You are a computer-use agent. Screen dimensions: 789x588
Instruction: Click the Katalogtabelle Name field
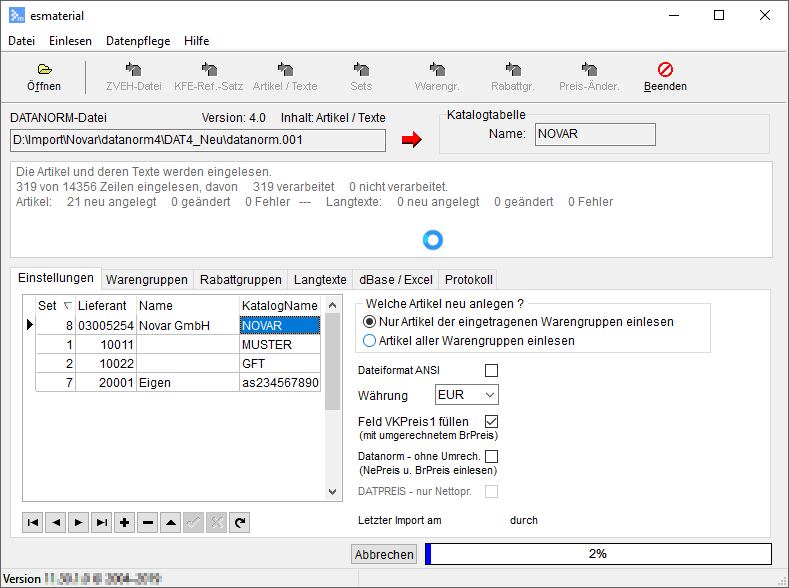pos(595,134)
